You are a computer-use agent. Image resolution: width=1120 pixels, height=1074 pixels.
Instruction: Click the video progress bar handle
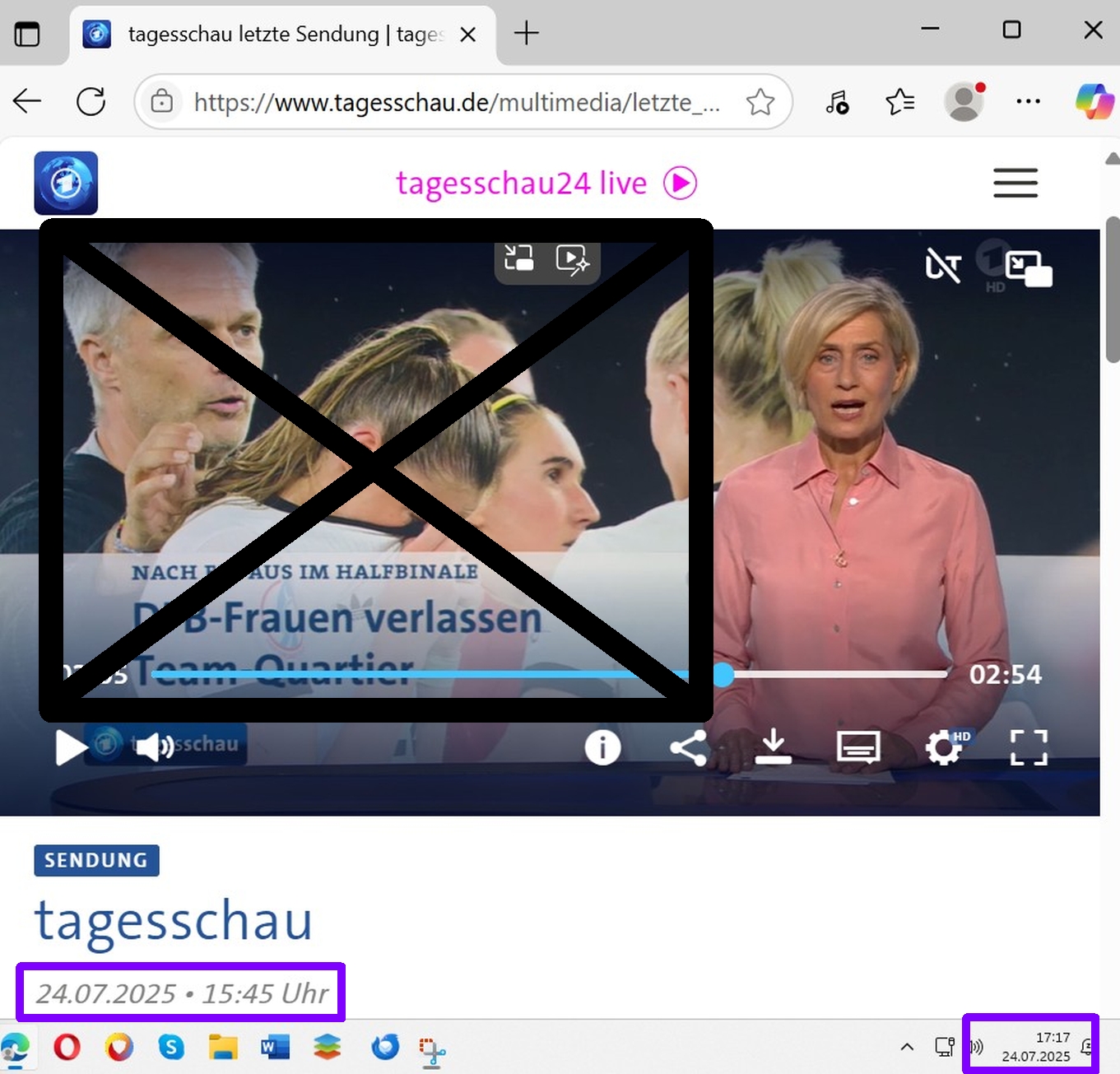tap(723, 675)
